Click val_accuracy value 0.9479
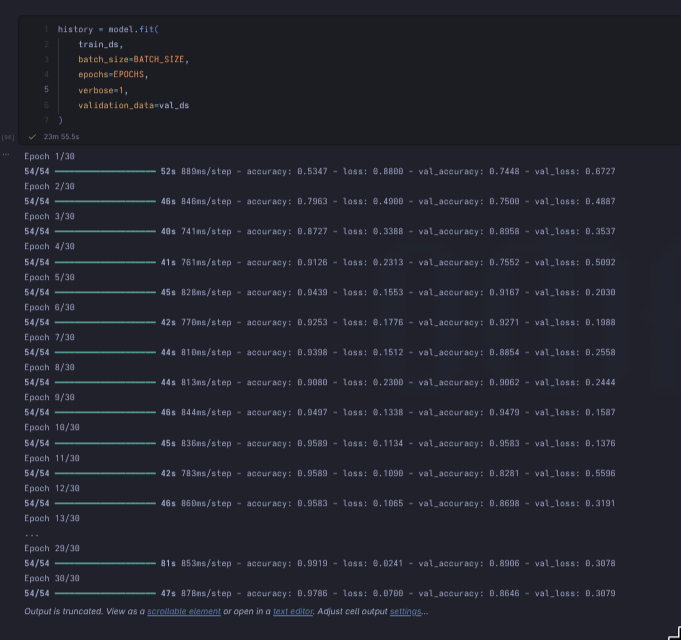This screenshot has width=681, height=640. (504, 412)
